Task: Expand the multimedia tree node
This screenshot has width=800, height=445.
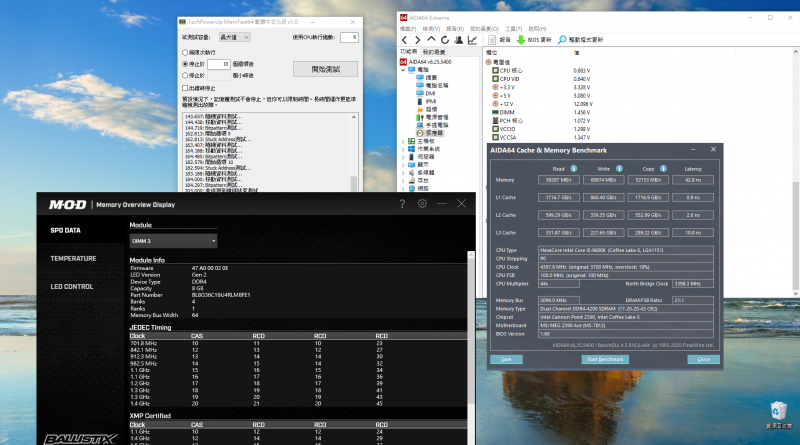Action: coord(403,173)
